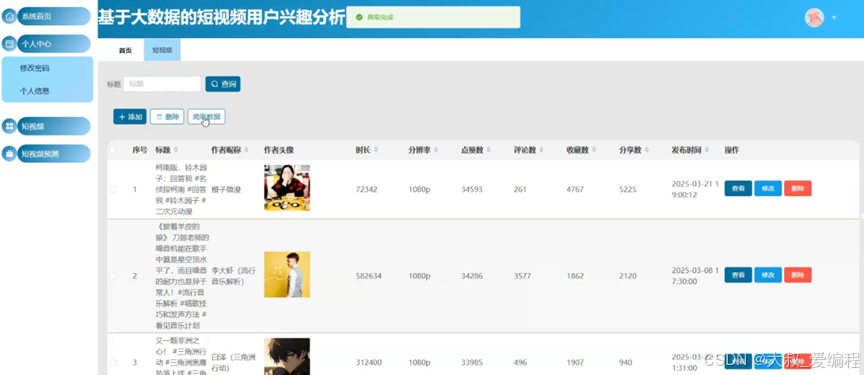The height and width of the screenshot is (375, 864).
Task: Click the 34593 likes cell
Action: coord(472,189)
